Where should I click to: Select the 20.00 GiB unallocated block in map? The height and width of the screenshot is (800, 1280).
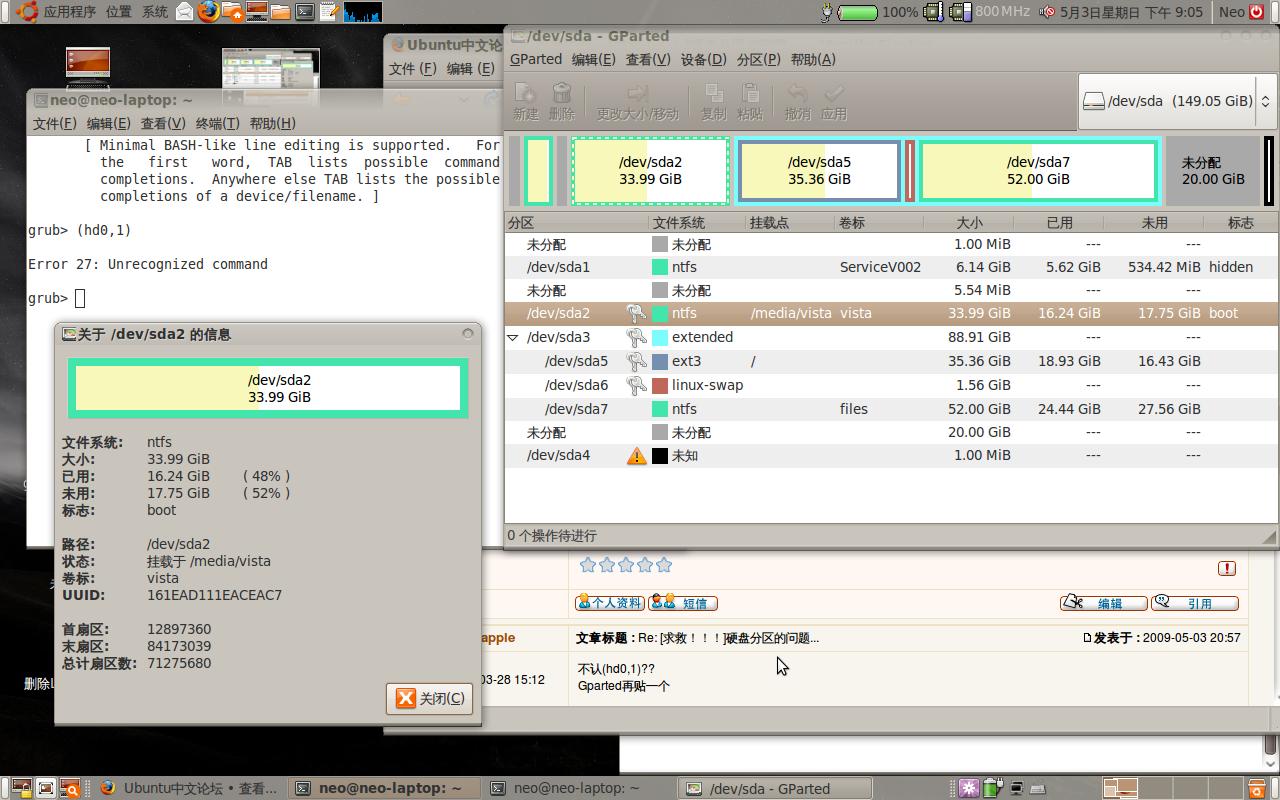coord(1213,171)
